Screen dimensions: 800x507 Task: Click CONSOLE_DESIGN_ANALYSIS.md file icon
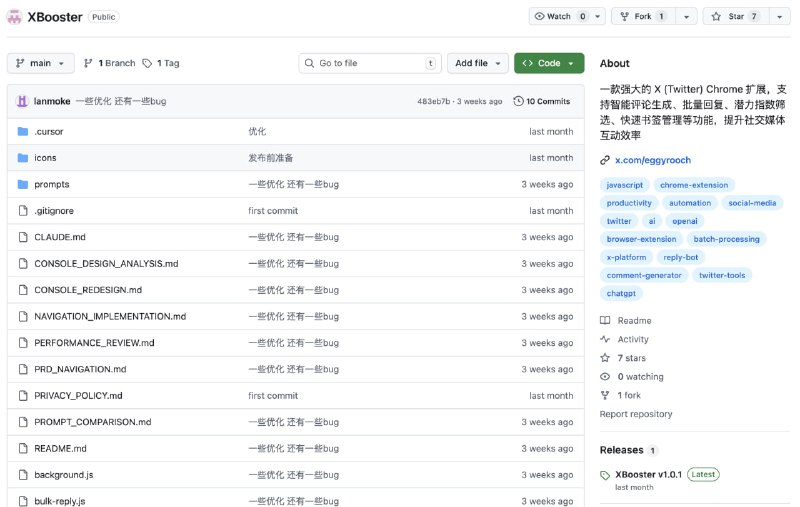23,264
